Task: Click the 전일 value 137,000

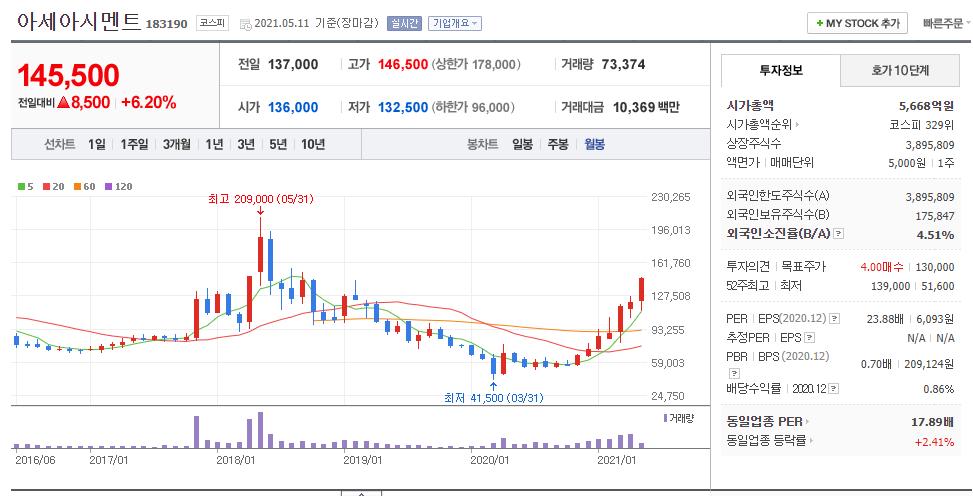Action: pyautogui.click(x=293, y=64)
